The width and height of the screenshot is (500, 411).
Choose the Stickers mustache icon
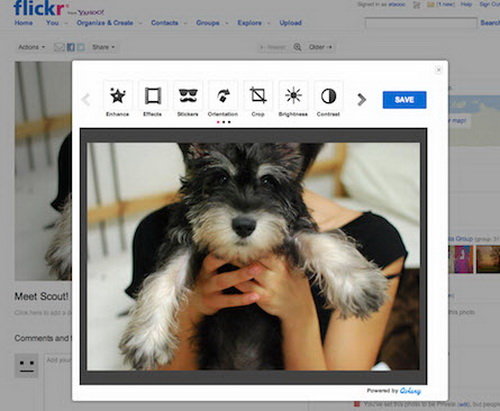[188, 96]
